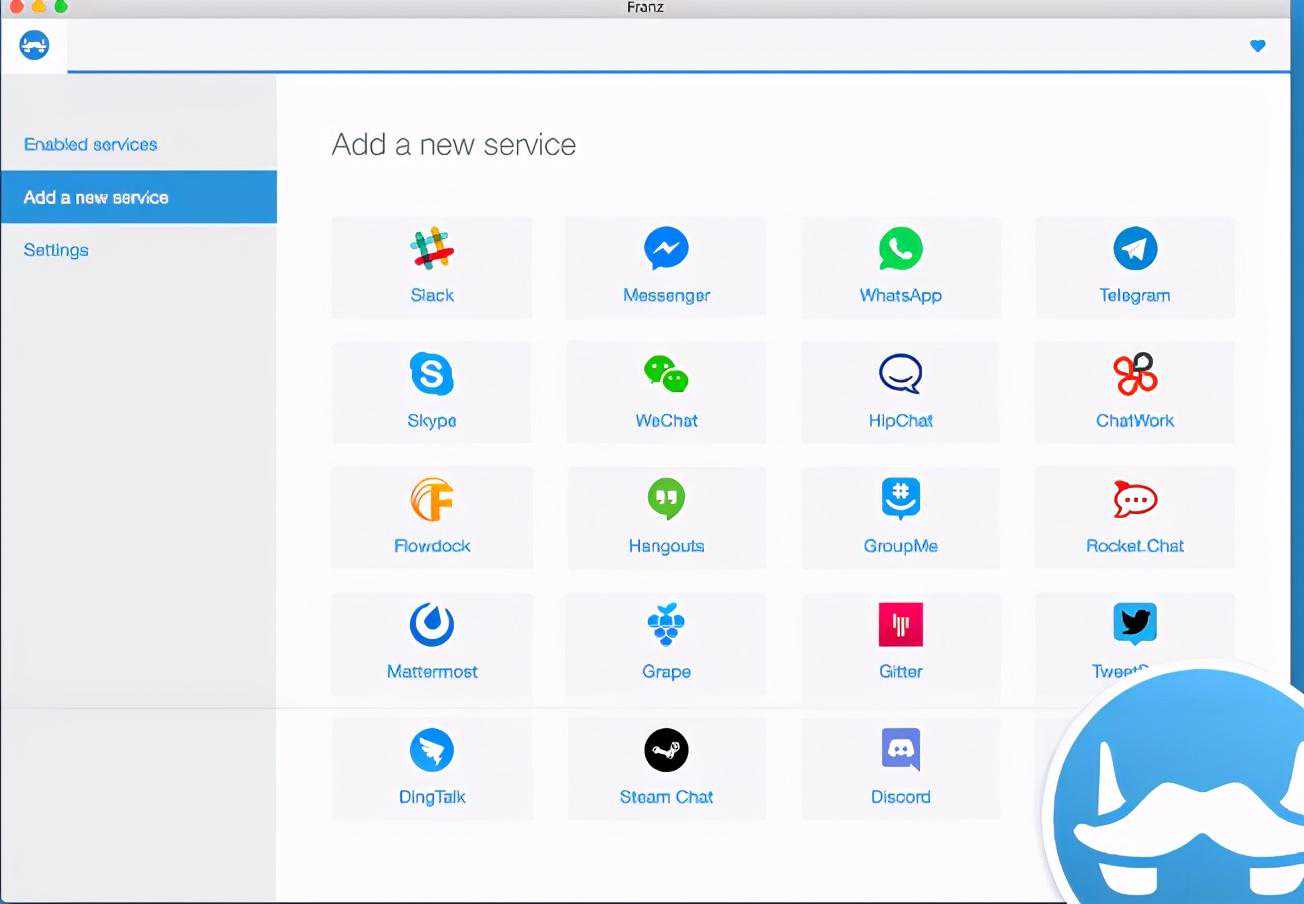Pick the Skype service icon

pyautogui.click(x=432, y=374)
